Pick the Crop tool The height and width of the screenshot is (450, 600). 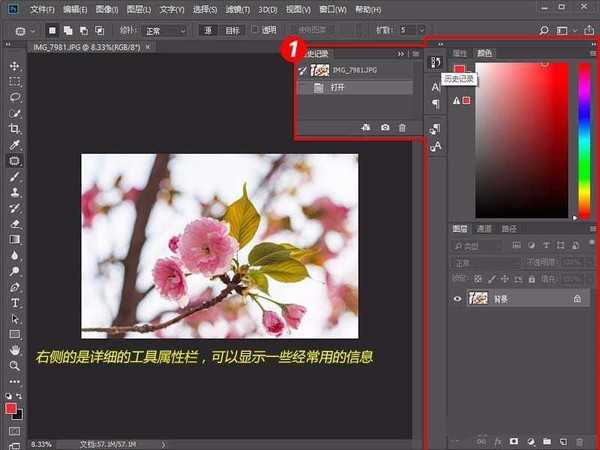tap(15, 129)
